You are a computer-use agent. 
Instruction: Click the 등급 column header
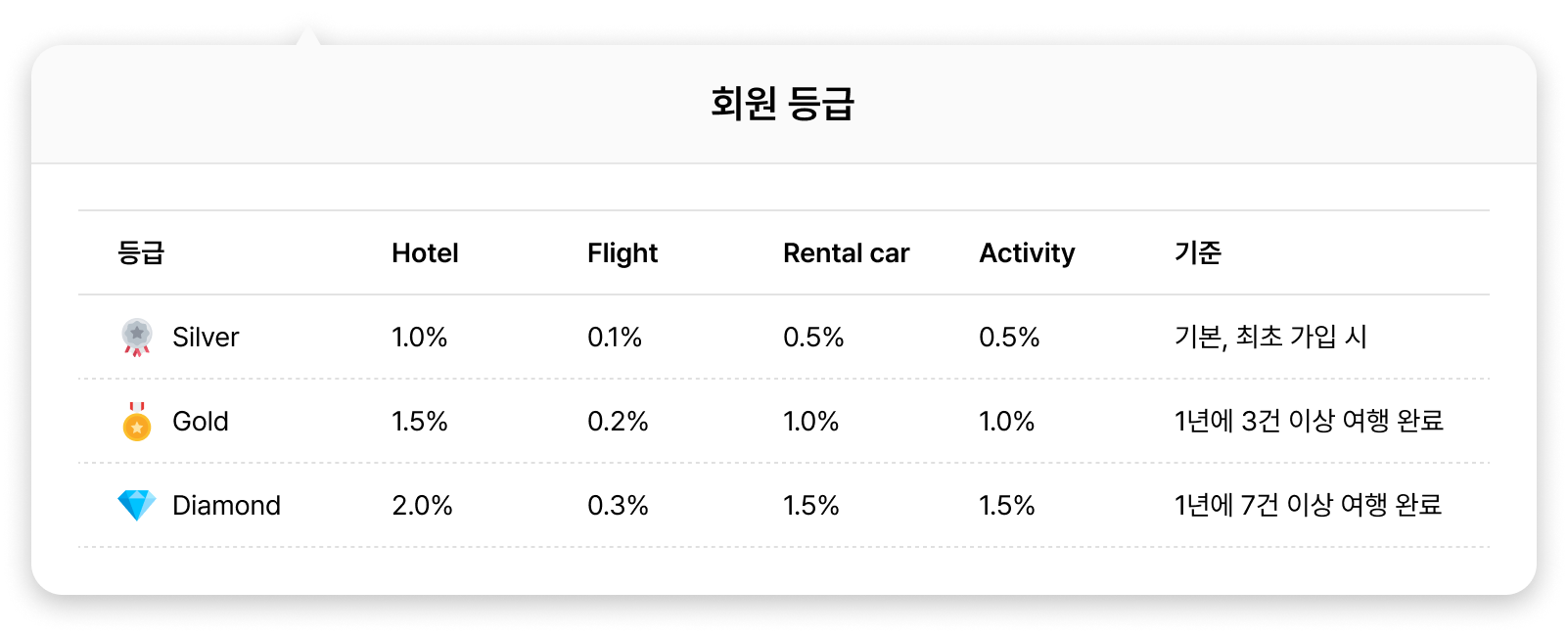coord(141,253)
